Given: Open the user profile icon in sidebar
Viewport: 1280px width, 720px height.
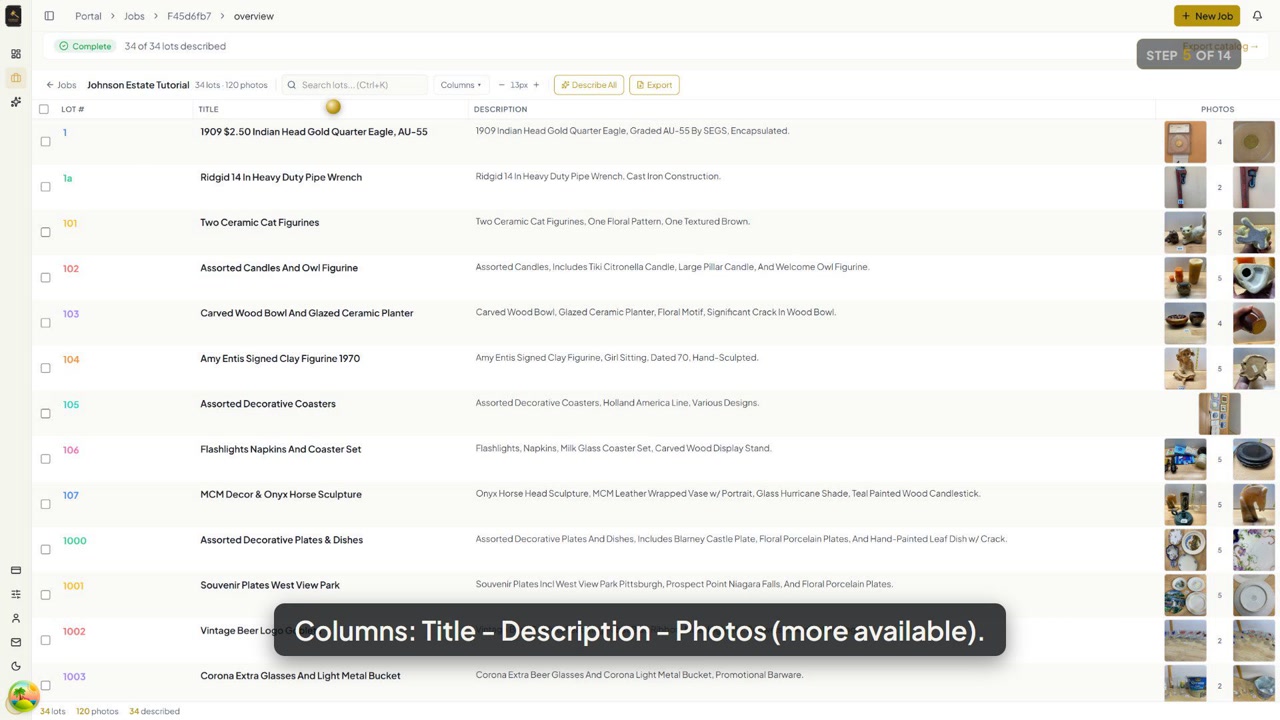Looking at the screenshot, I should (15, 618).
